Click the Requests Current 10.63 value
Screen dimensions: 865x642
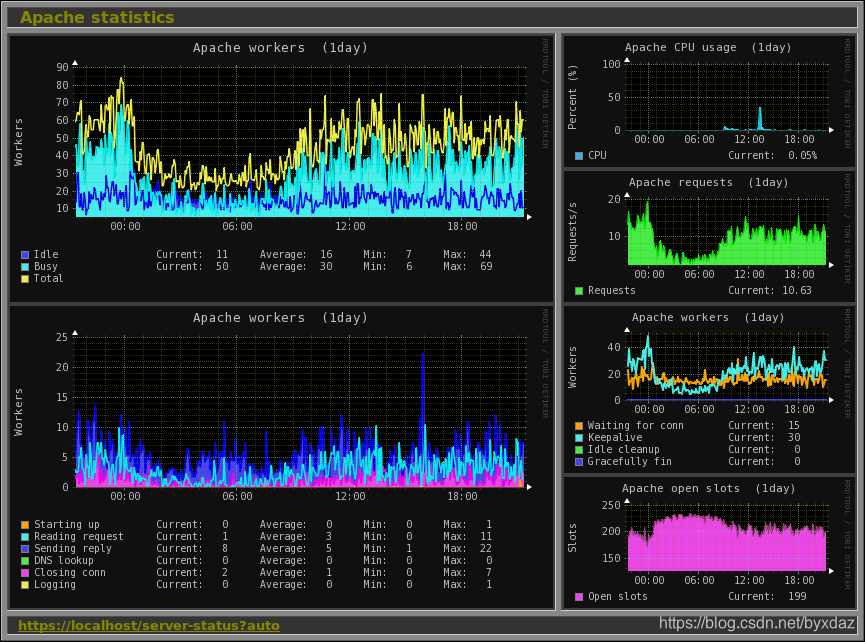(x=797, y=290)
